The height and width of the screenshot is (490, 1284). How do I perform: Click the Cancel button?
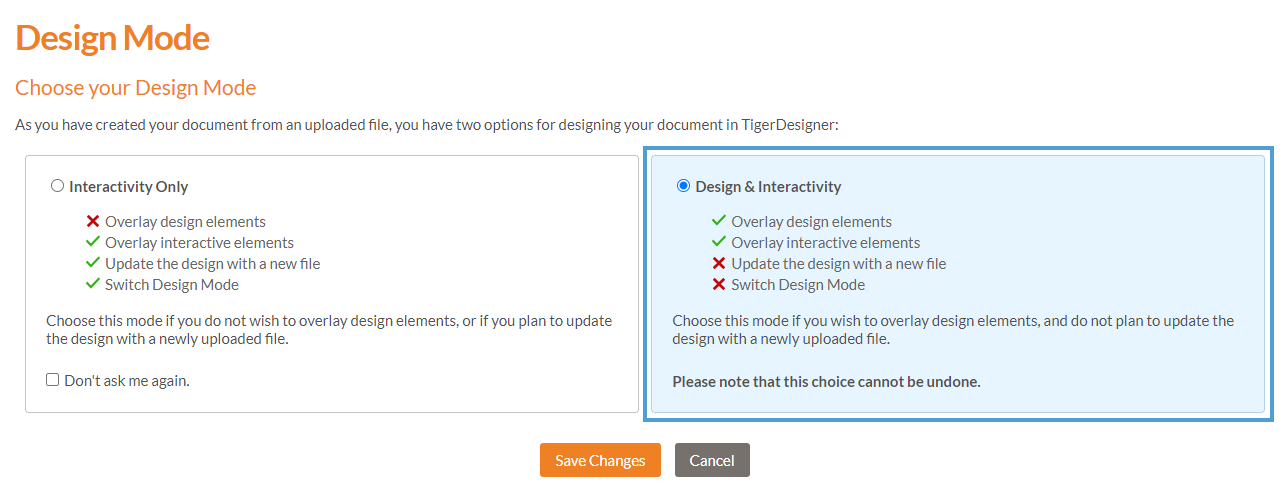coord(712,460)
